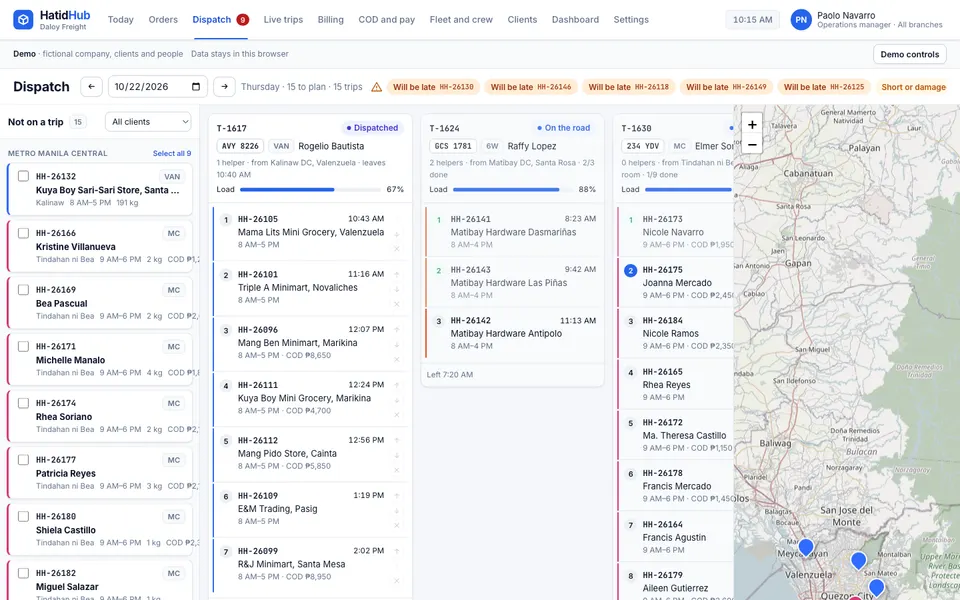Viewport: 960px width, 600px height.
Task: Select checkbox for Miguel Salazar HH-26182
Action: [x=23, y=573]
